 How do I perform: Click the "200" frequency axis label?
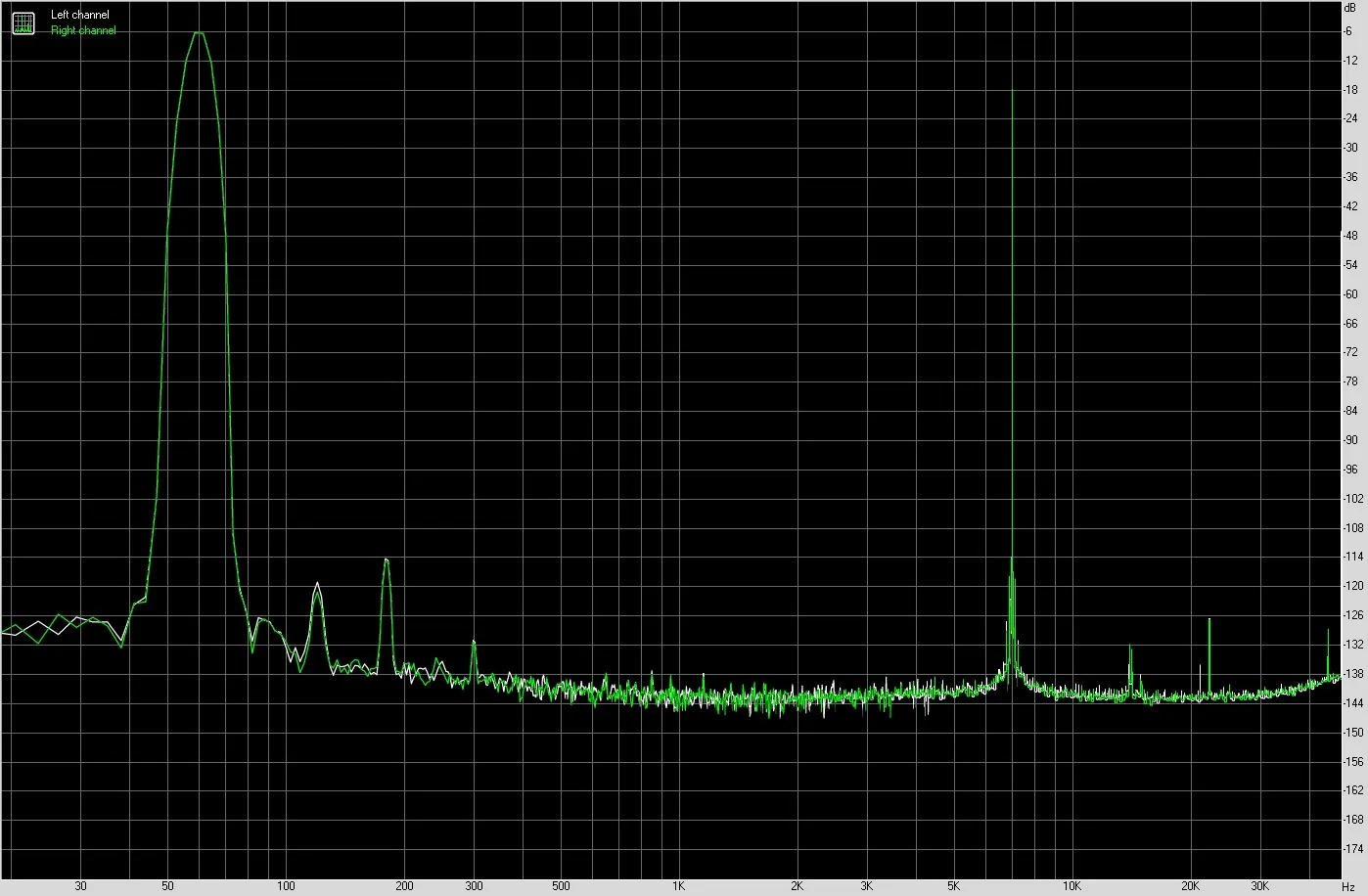(x=404, y=886)
